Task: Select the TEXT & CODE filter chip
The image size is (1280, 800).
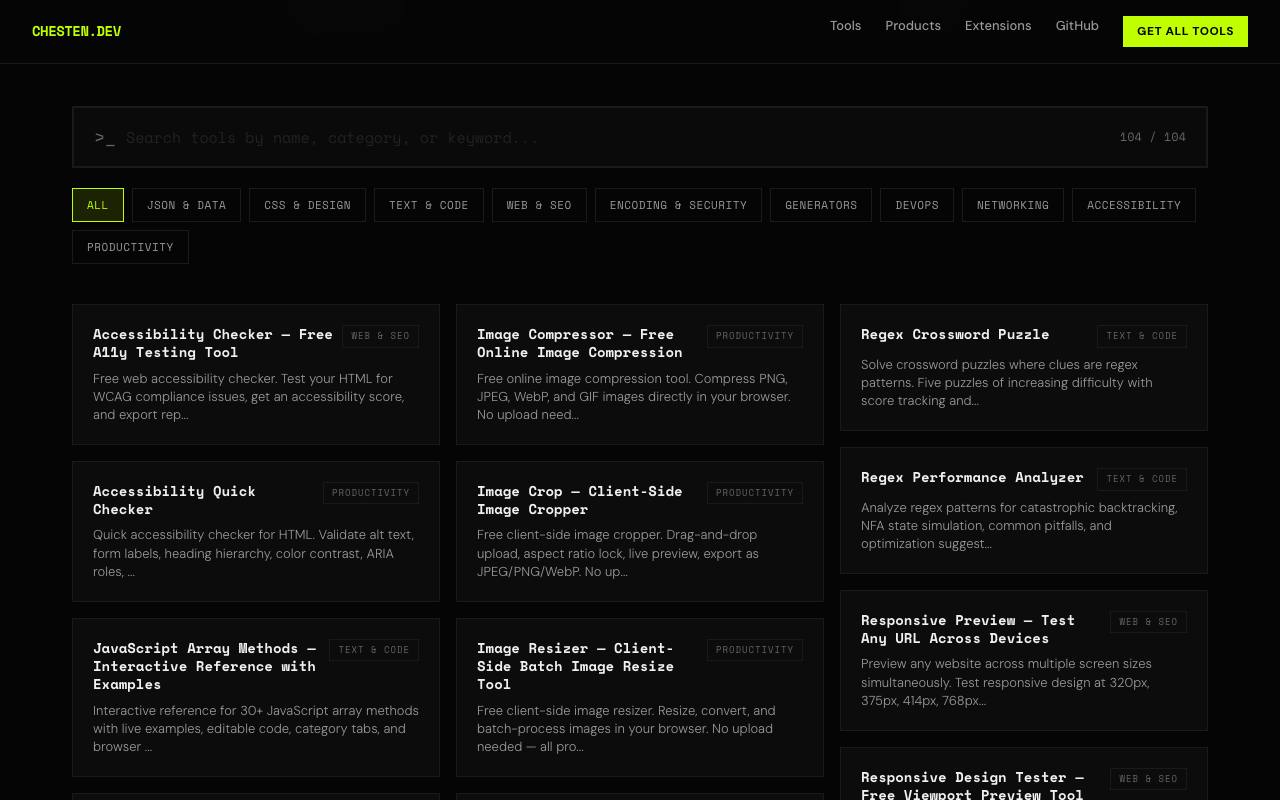Action: [x=429, y=205]
